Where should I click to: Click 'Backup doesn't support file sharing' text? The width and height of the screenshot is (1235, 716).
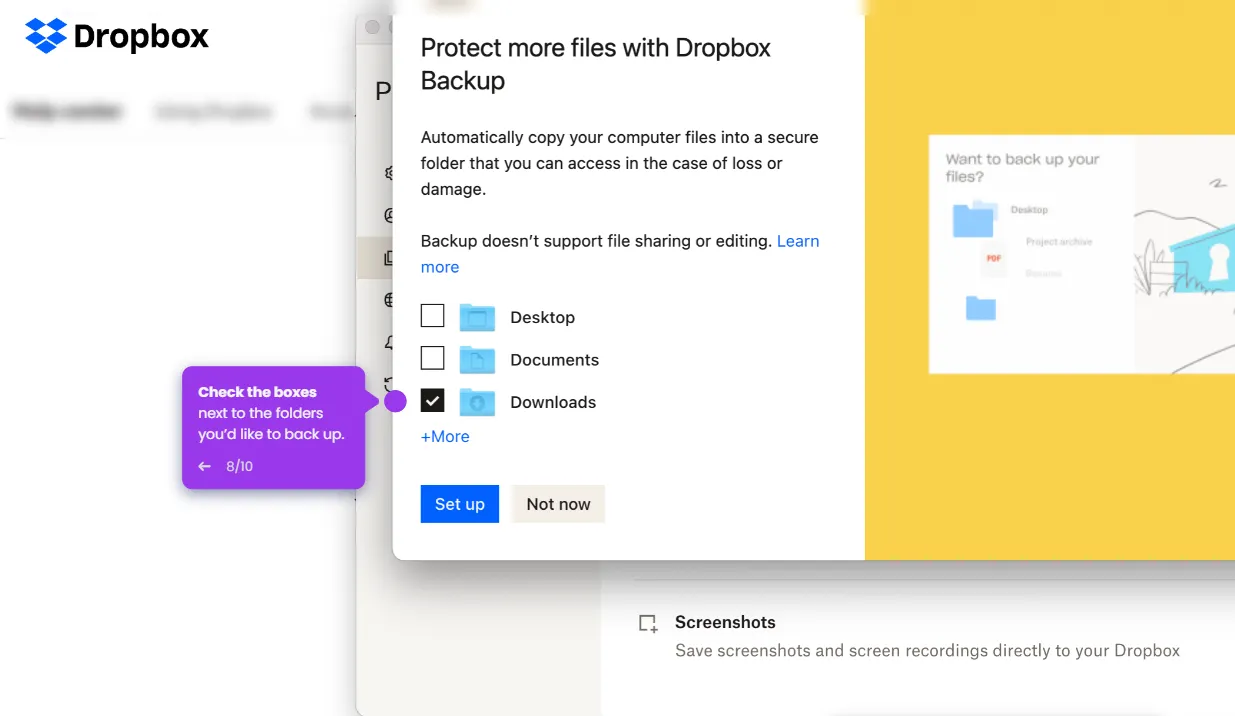[x=597, y=241]
